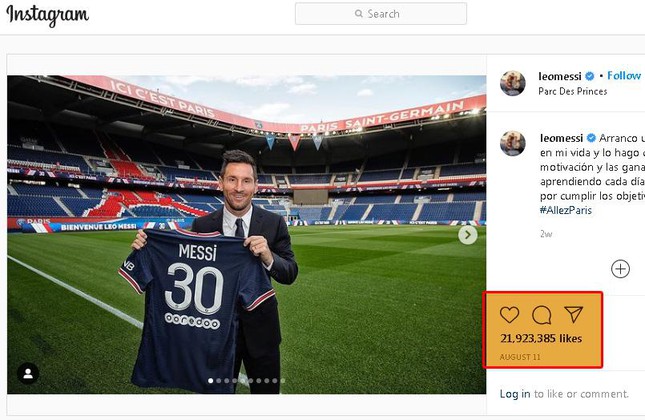Share the post via paper plane icon

click(x=573, y=315)
